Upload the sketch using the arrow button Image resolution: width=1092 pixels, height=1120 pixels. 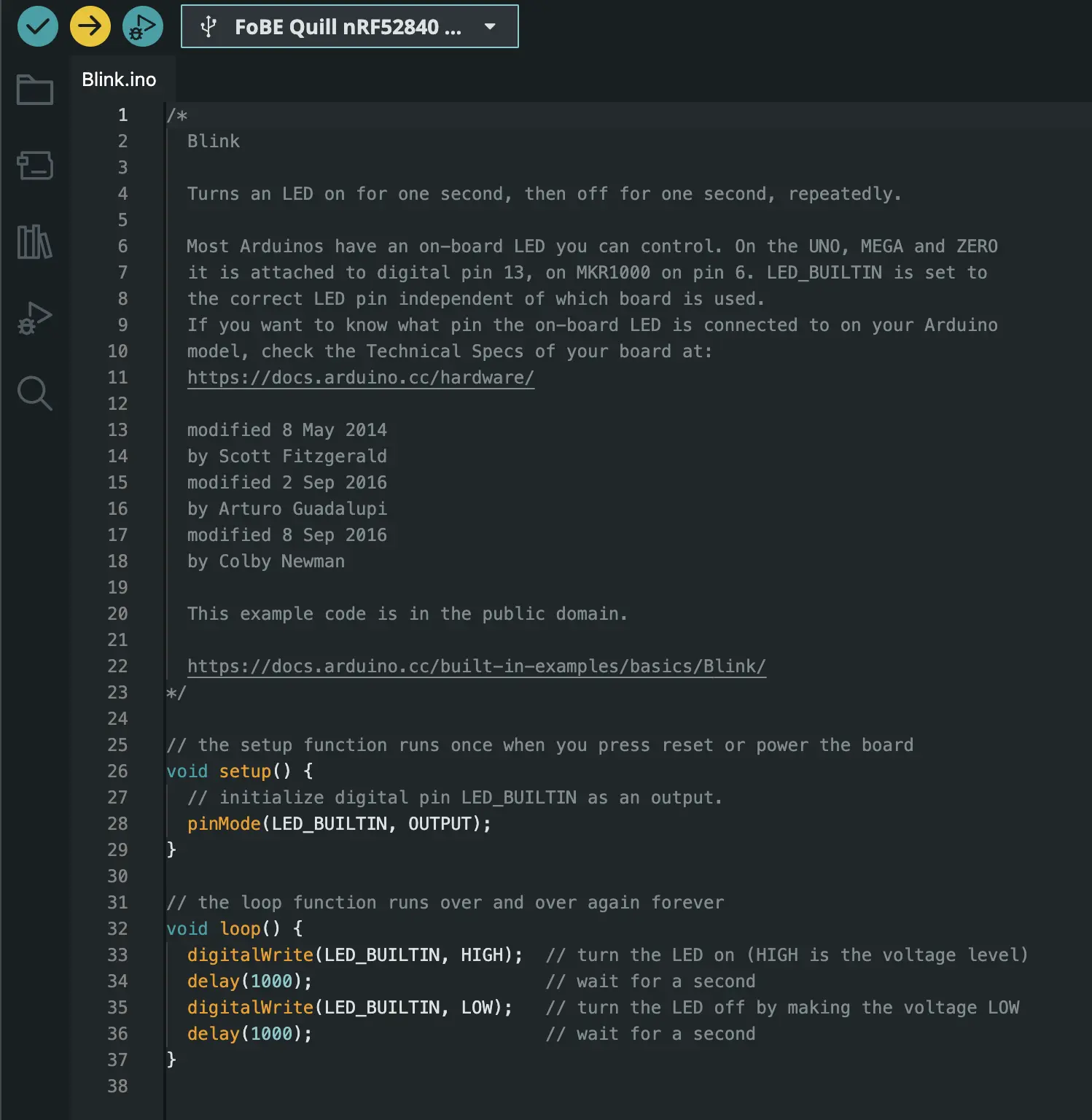90,26
